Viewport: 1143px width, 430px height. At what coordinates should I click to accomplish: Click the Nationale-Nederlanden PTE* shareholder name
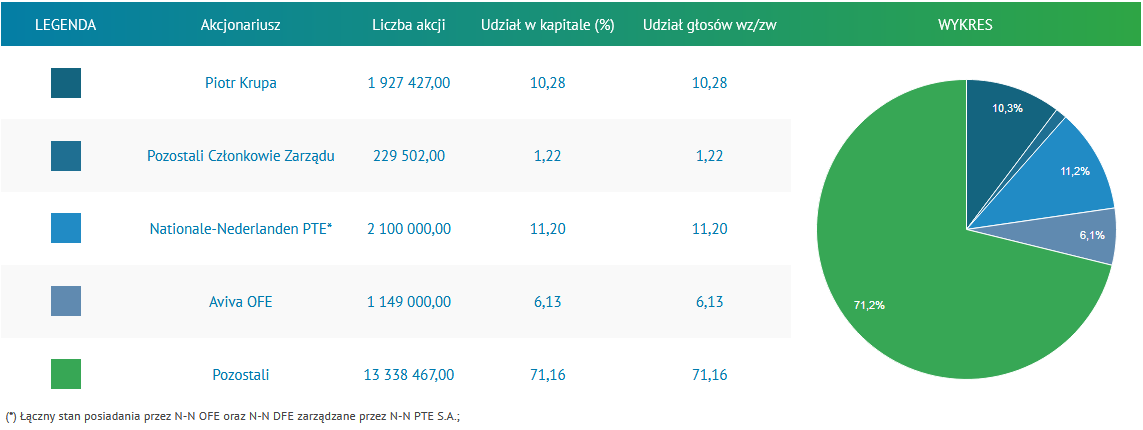click(x=241, y=229)
